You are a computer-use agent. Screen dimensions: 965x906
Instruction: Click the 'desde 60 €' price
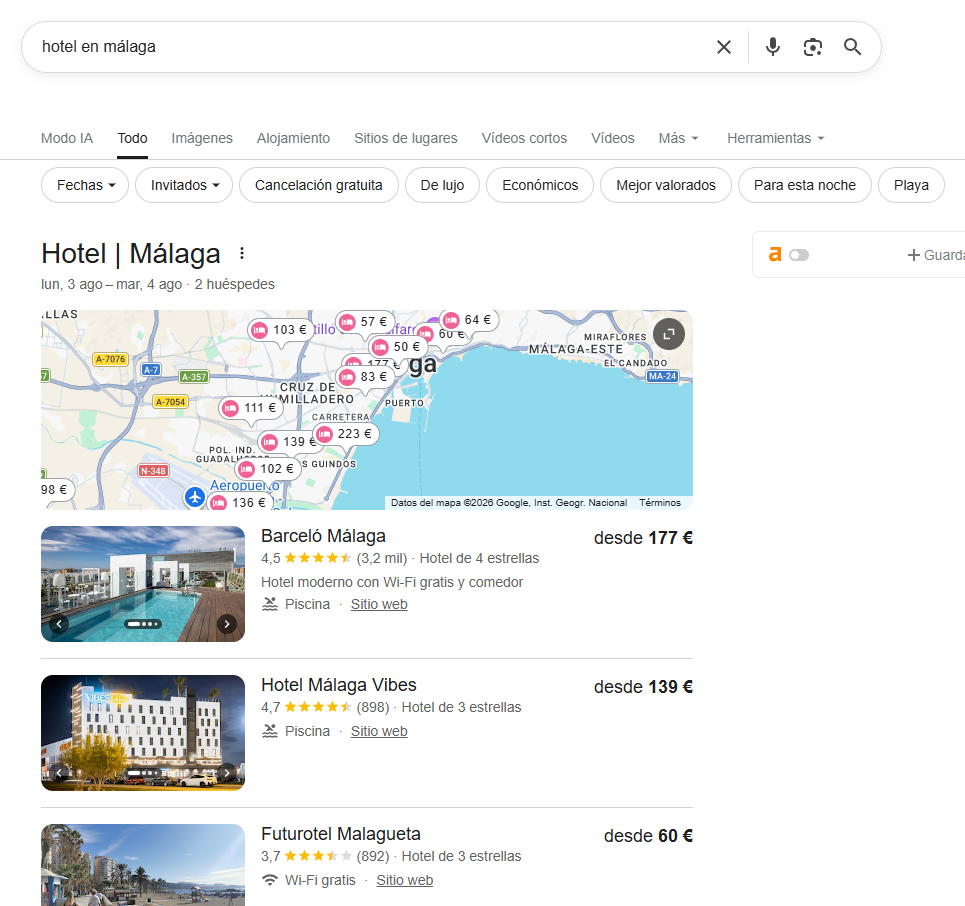648,836
